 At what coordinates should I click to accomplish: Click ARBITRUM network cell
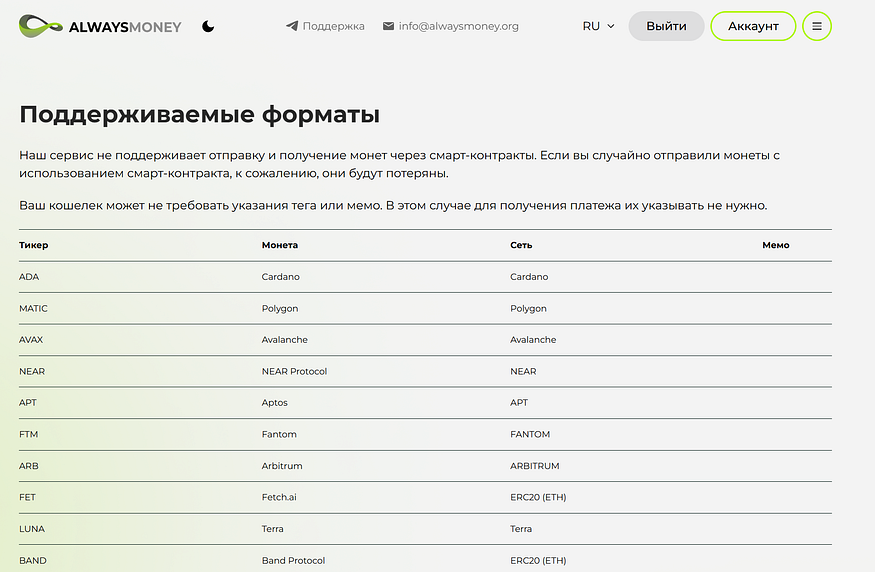(x=535, y=465)
